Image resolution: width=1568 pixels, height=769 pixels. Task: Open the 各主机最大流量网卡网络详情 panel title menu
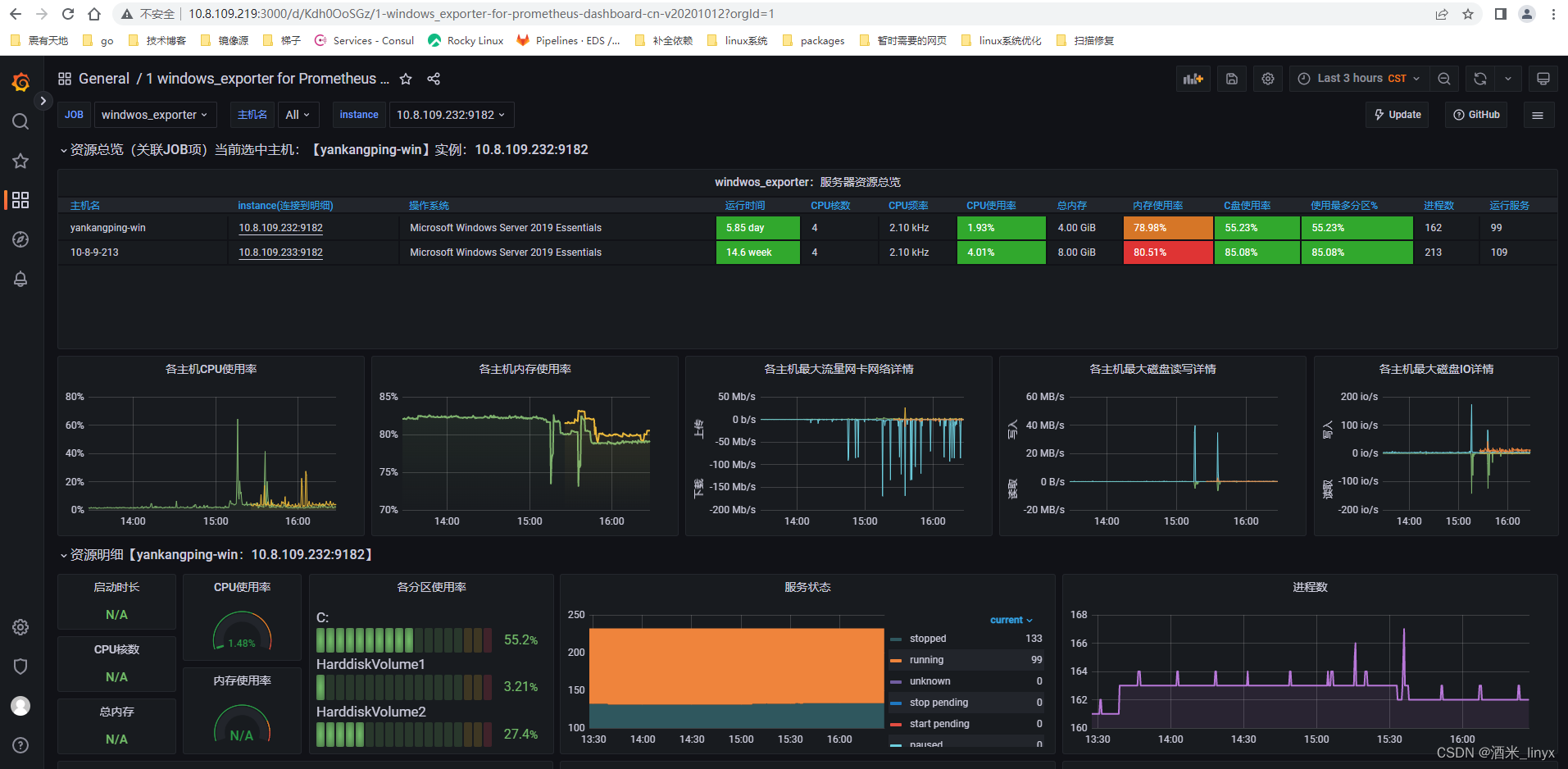[839, 369]
